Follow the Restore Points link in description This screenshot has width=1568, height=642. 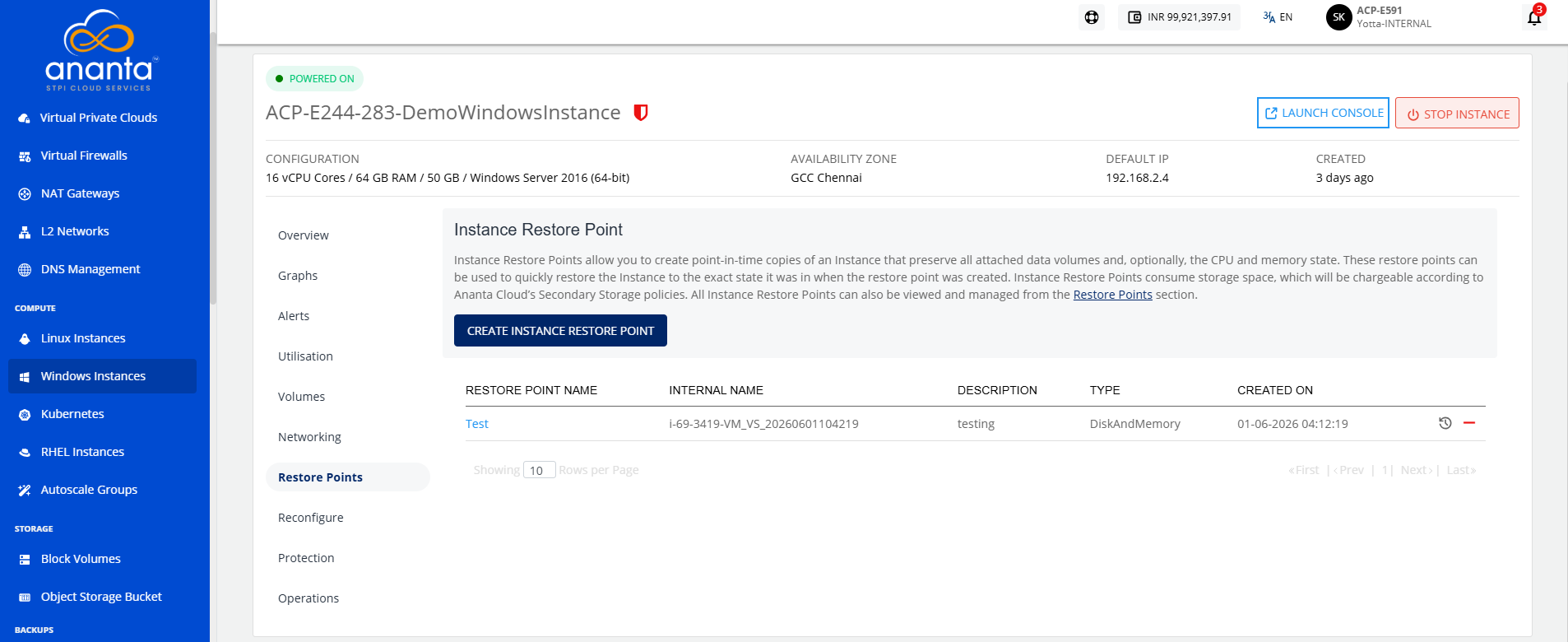pyautogui.click(x=1112, y=295)
